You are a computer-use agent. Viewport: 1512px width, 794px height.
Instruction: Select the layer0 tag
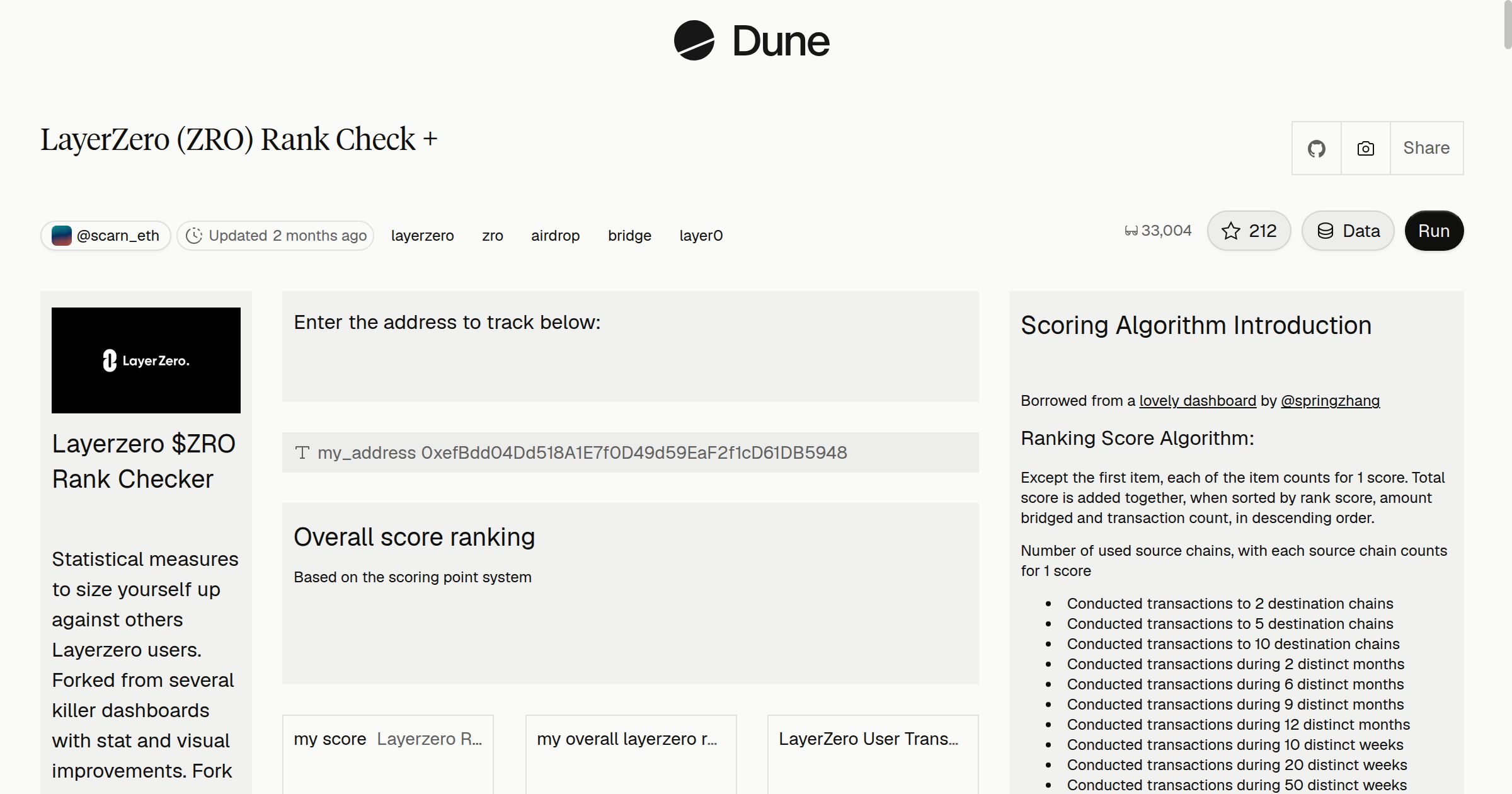coord(701,236)
